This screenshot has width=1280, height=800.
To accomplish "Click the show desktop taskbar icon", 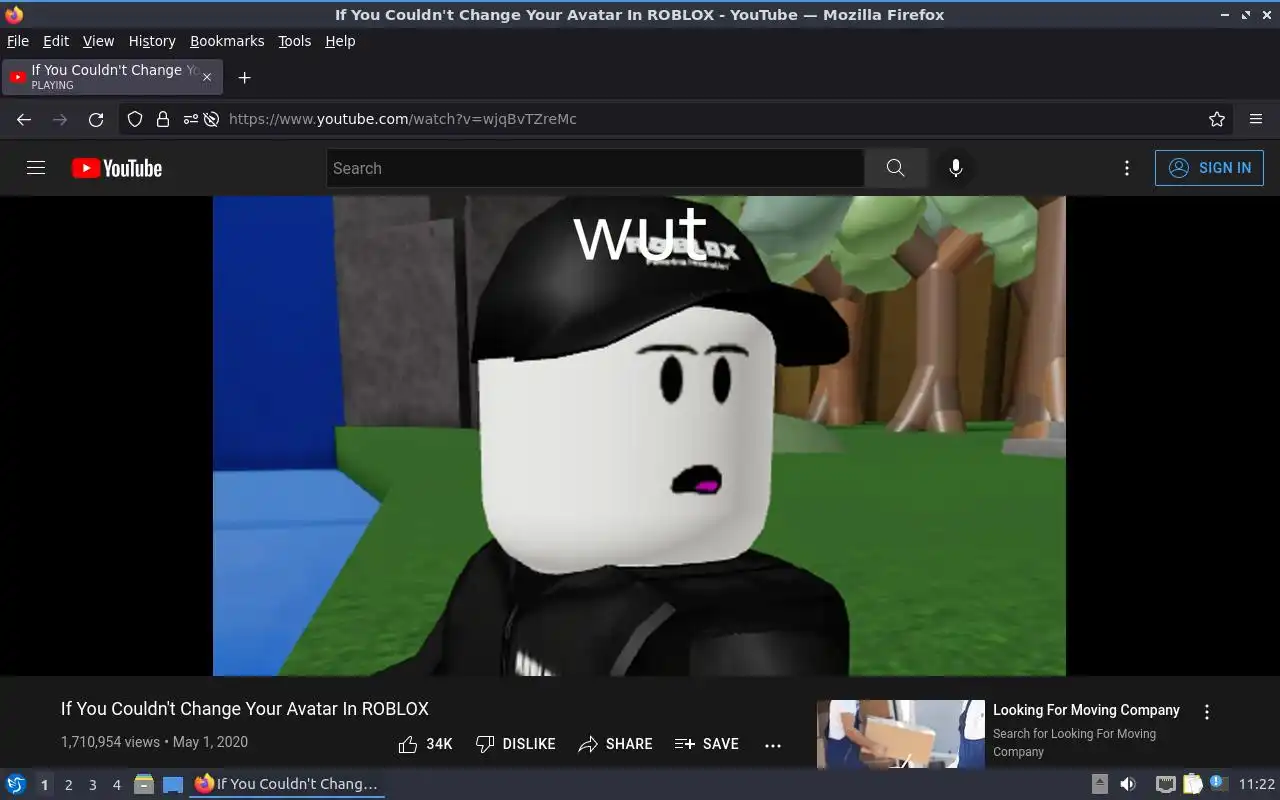I will pos(173,784).
